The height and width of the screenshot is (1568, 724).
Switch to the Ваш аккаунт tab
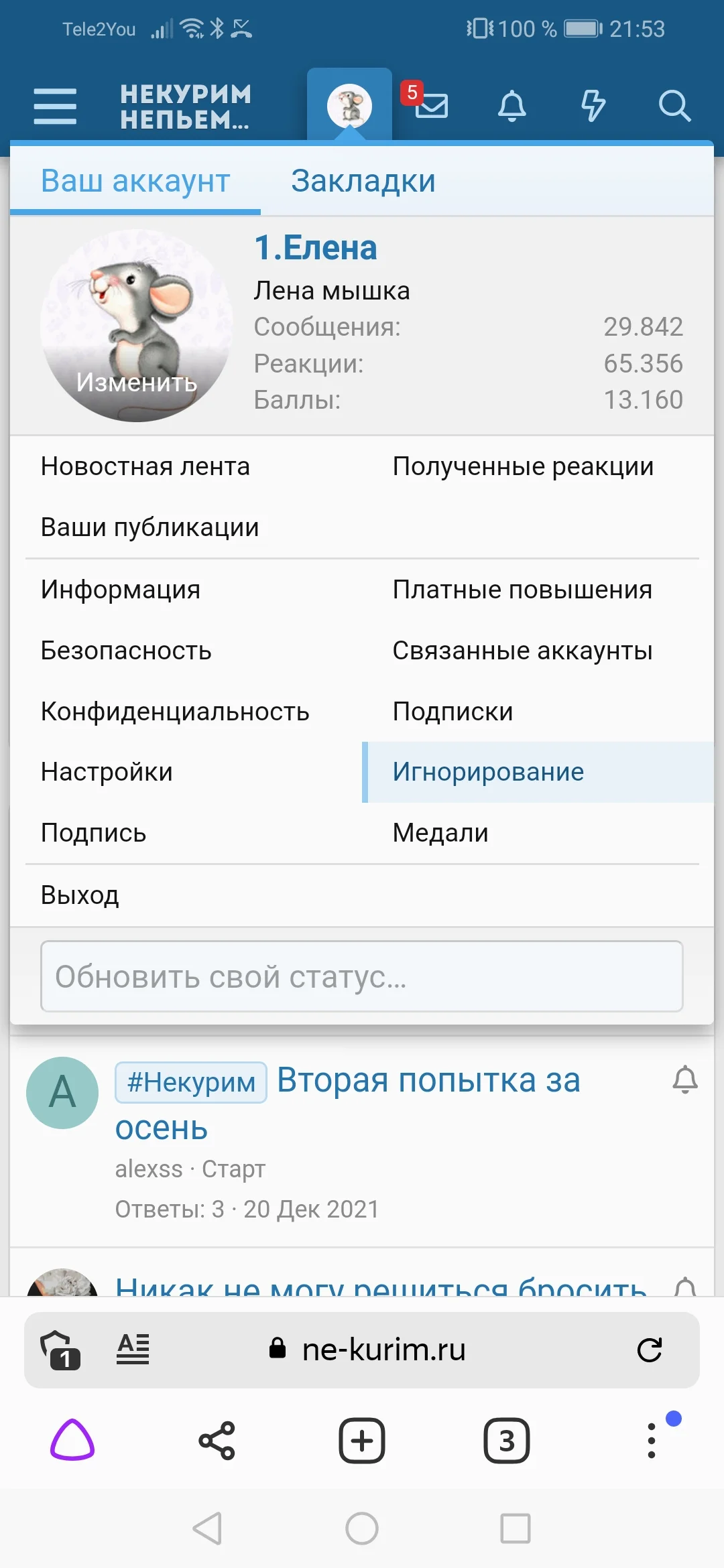click(135, 181)
